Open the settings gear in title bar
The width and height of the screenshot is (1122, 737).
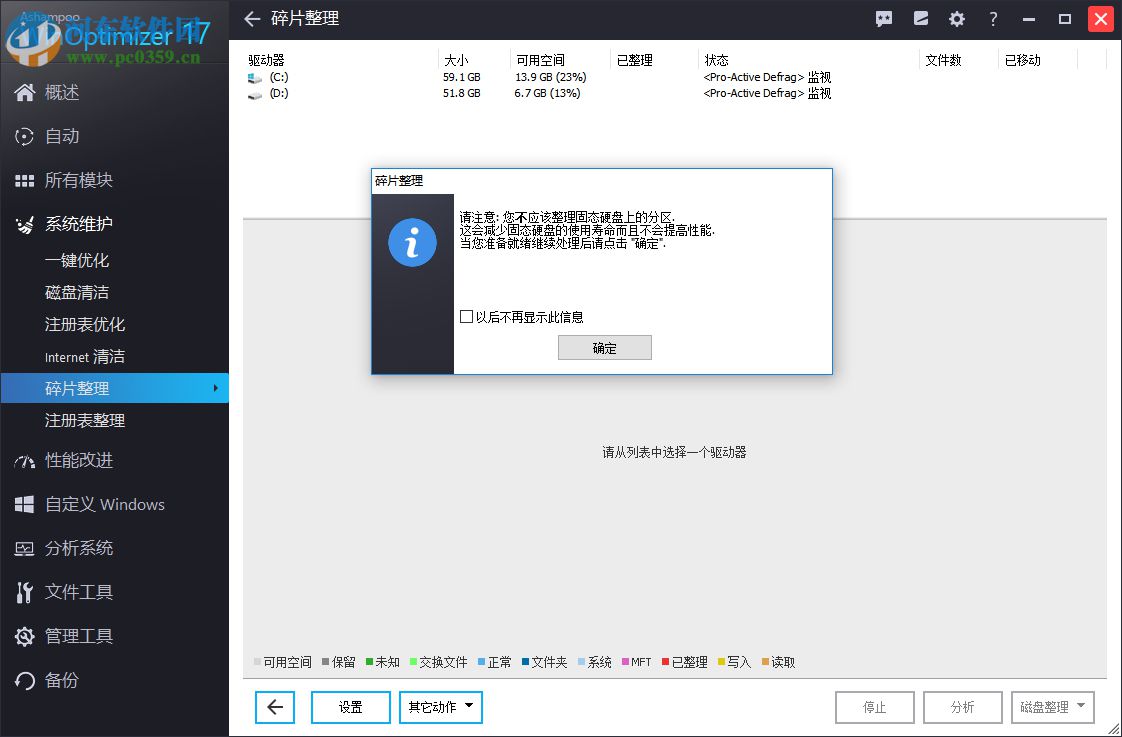956,19
